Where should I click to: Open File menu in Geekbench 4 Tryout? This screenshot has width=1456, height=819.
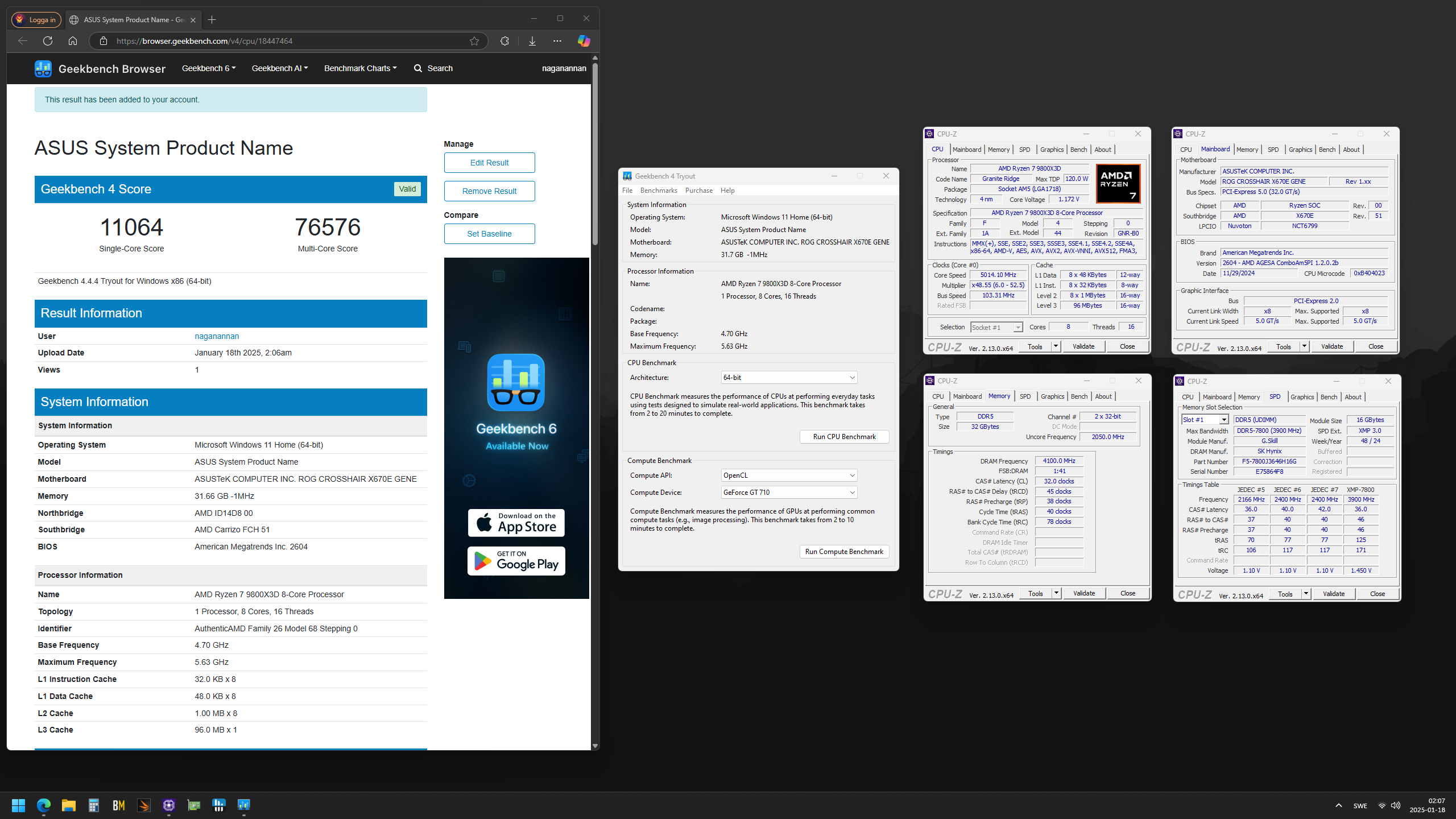627,191
